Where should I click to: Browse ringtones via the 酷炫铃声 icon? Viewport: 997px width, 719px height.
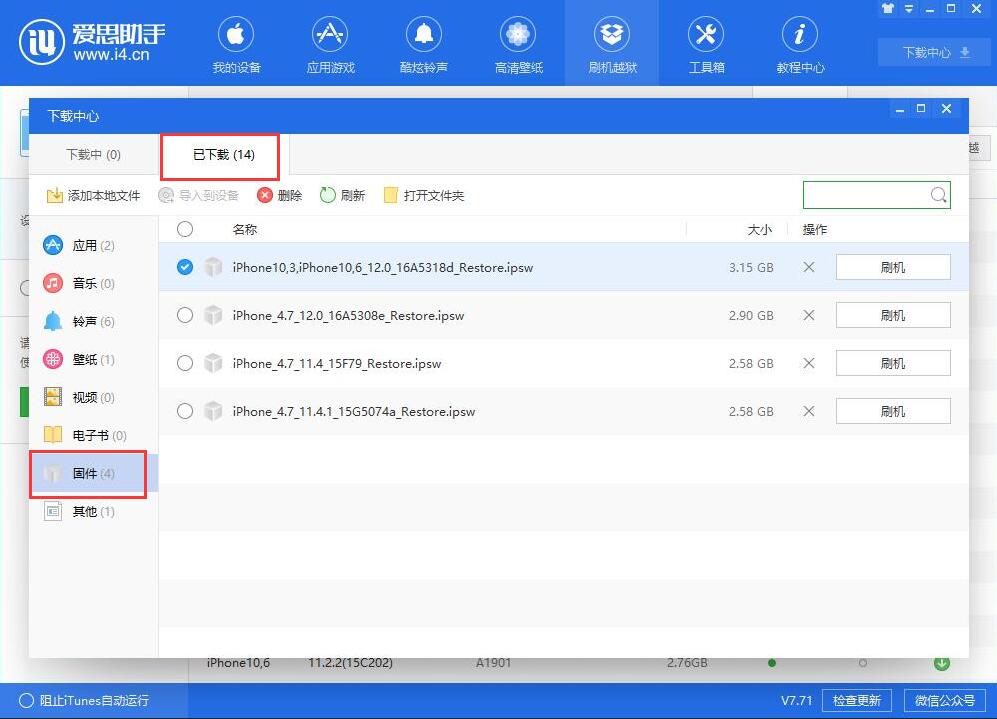423,42
